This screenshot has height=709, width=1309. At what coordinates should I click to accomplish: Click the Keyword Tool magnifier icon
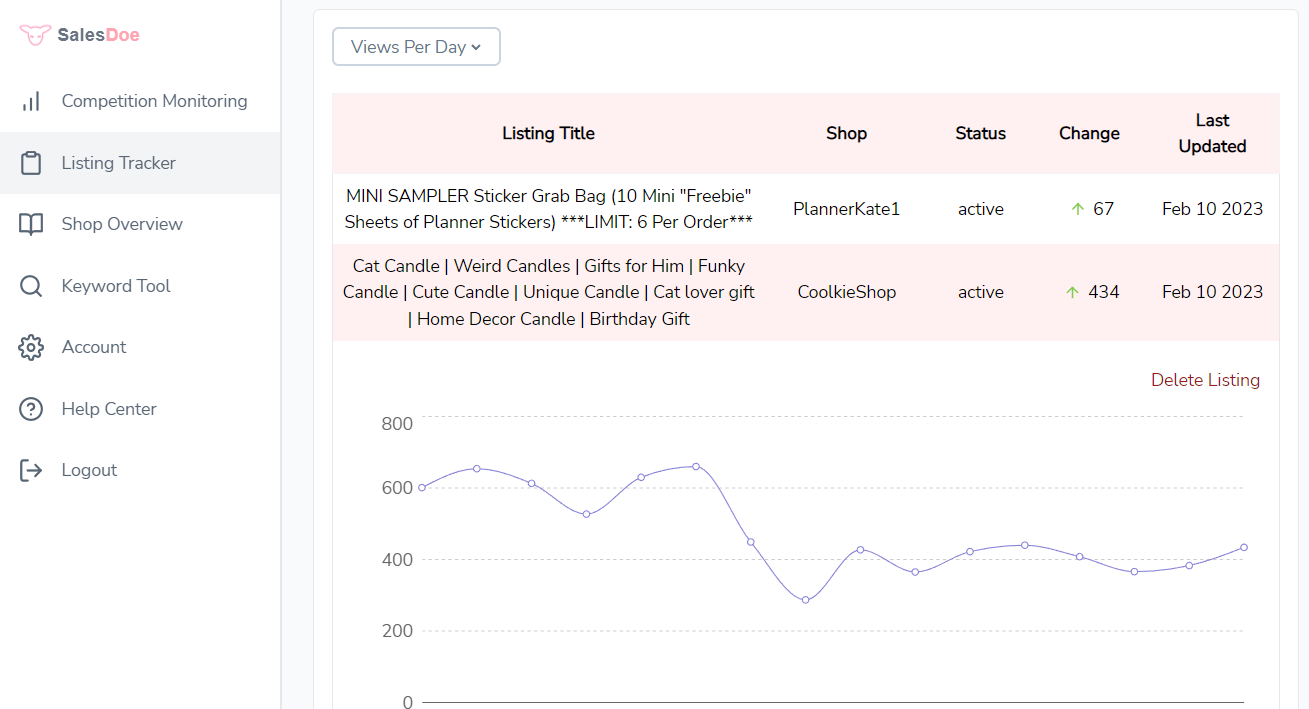point(31,286)
